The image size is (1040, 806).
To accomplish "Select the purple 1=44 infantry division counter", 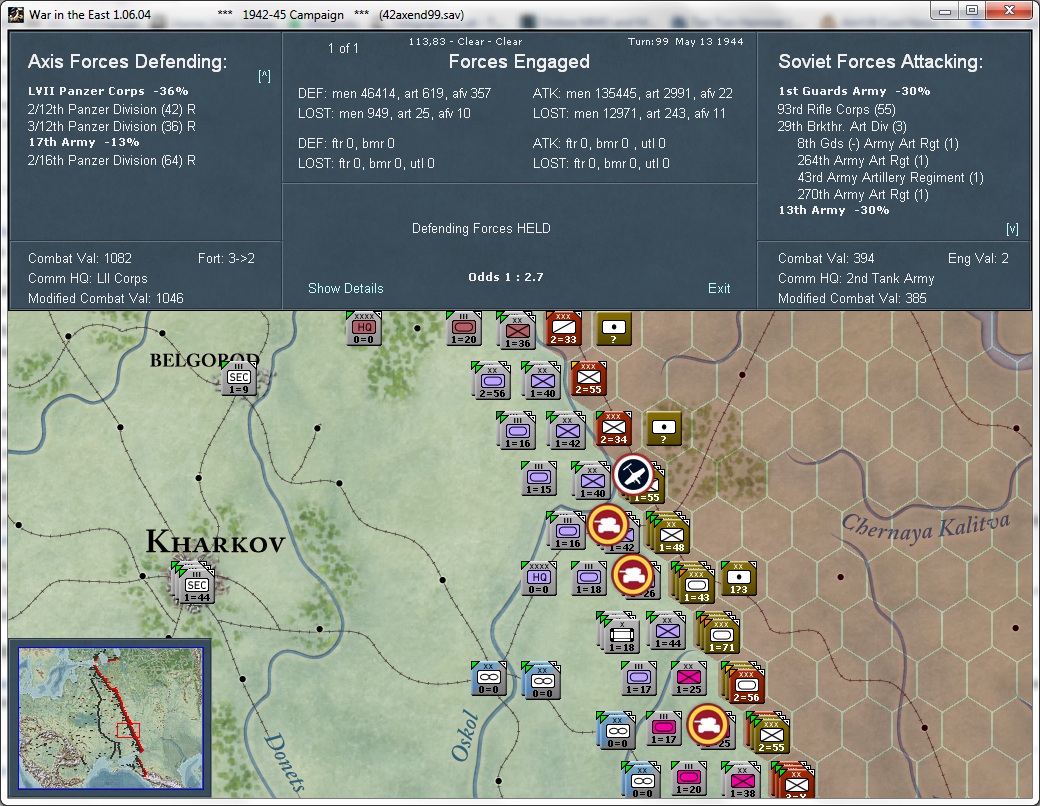I will tap(667, 631).
